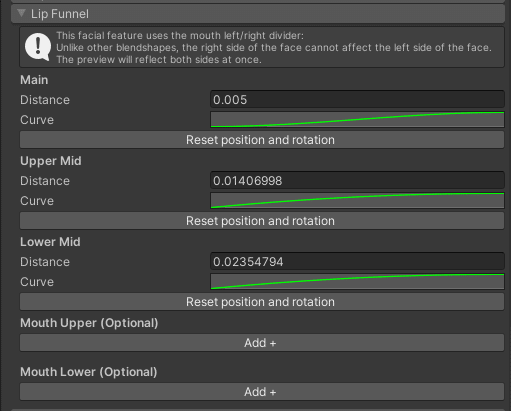Open the Lower Mid curve field
This screenshot has width=511, height=411.
(x=357, y=281)
